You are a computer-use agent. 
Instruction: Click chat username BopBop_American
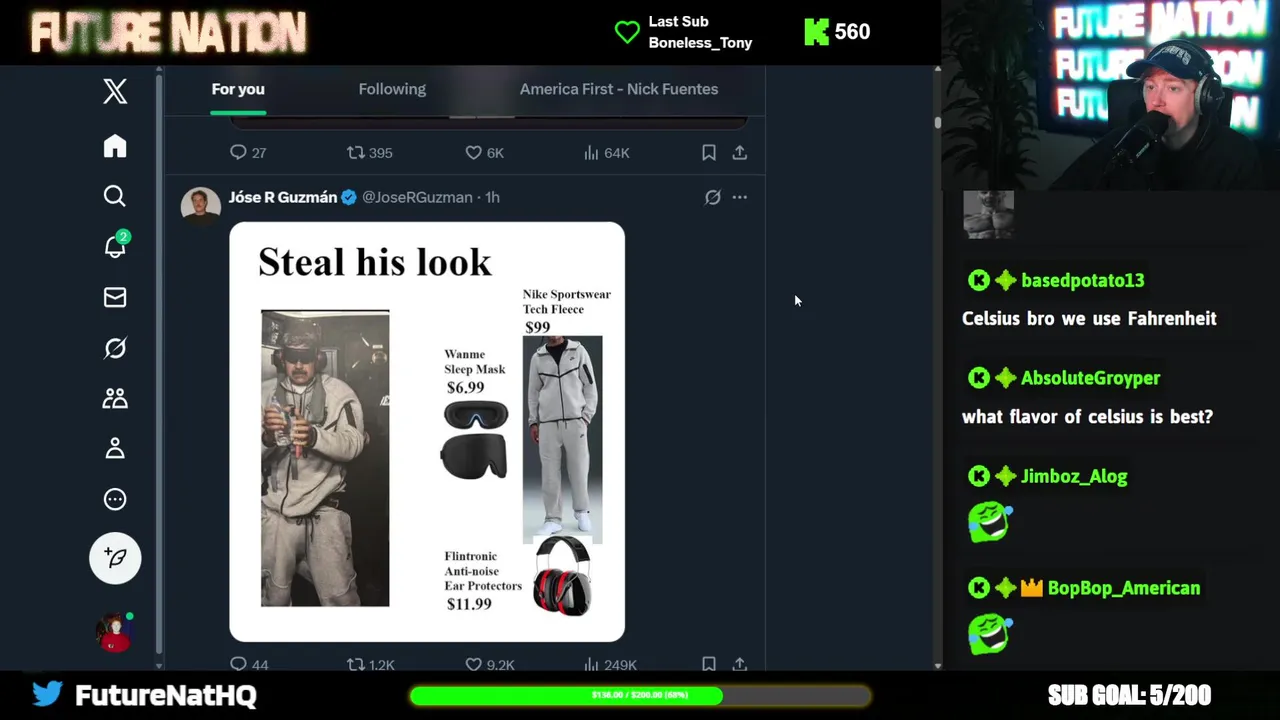tap(1123, 588)
